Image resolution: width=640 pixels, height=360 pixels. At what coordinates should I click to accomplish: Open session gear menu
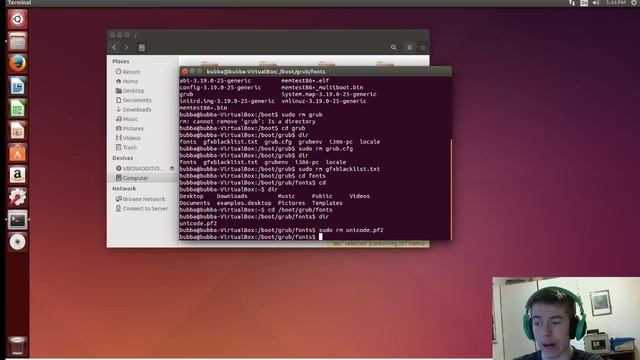click(635, 3)
